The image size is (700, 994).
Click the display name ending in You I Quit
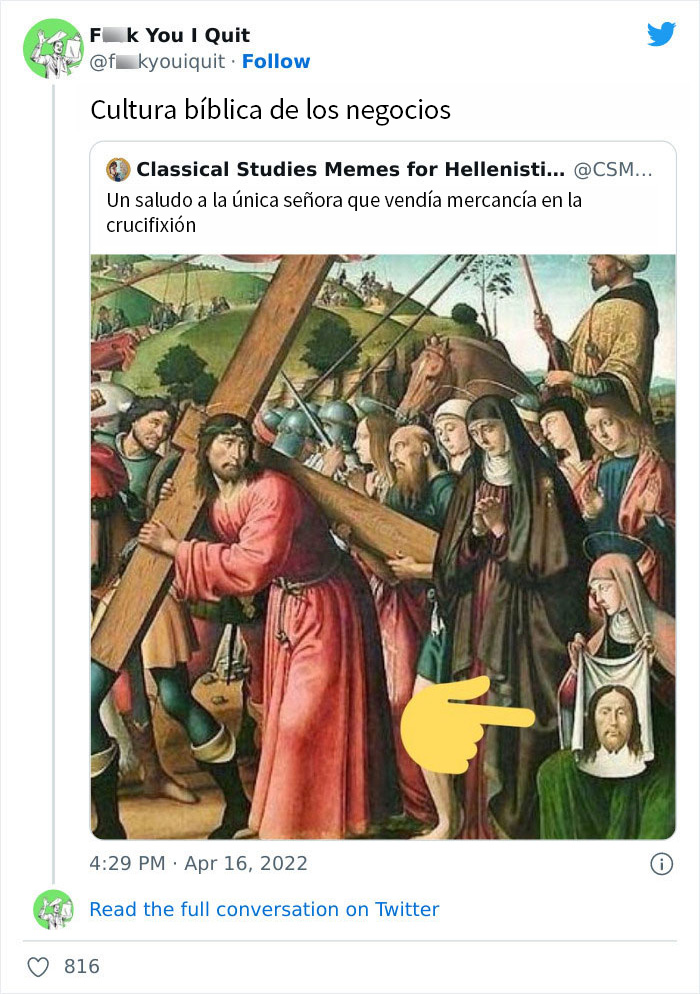click(x=169, y=37)
